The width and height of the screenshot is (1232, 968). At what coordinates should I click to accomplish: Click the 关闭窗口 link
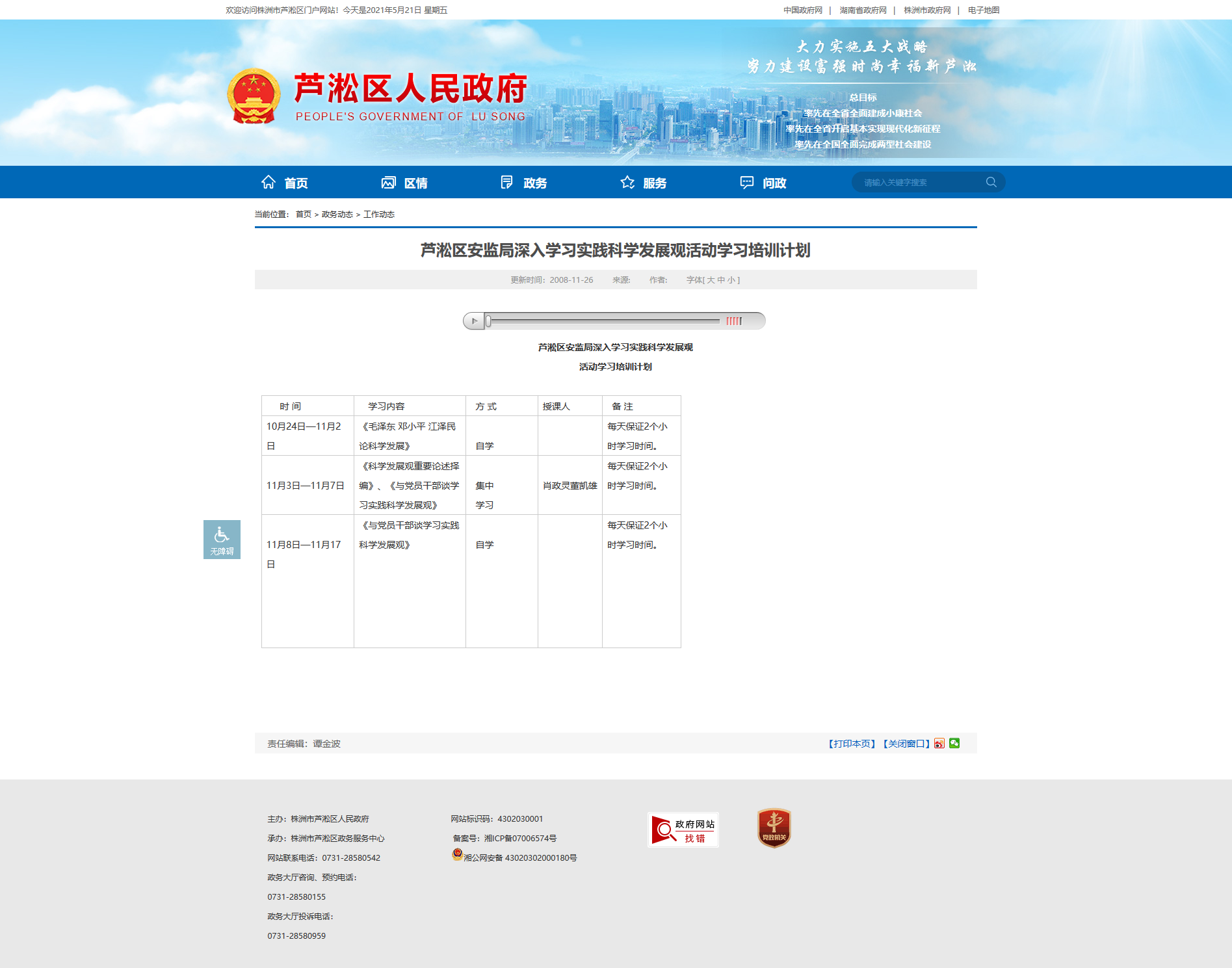(906, 744)
